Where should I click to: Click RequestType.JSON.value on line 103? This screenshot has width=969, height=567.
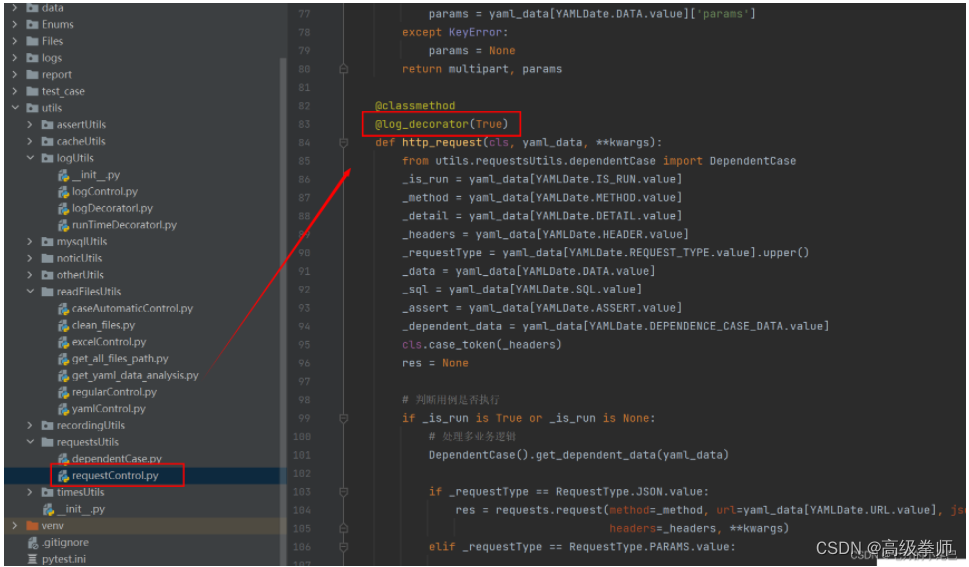click(629, 492)
